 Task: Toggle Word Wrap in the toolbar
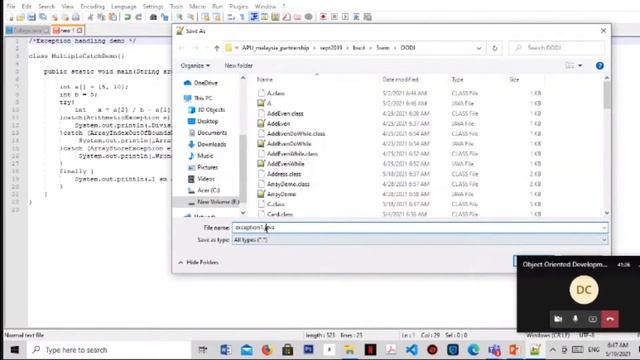[x=231, y=17]
